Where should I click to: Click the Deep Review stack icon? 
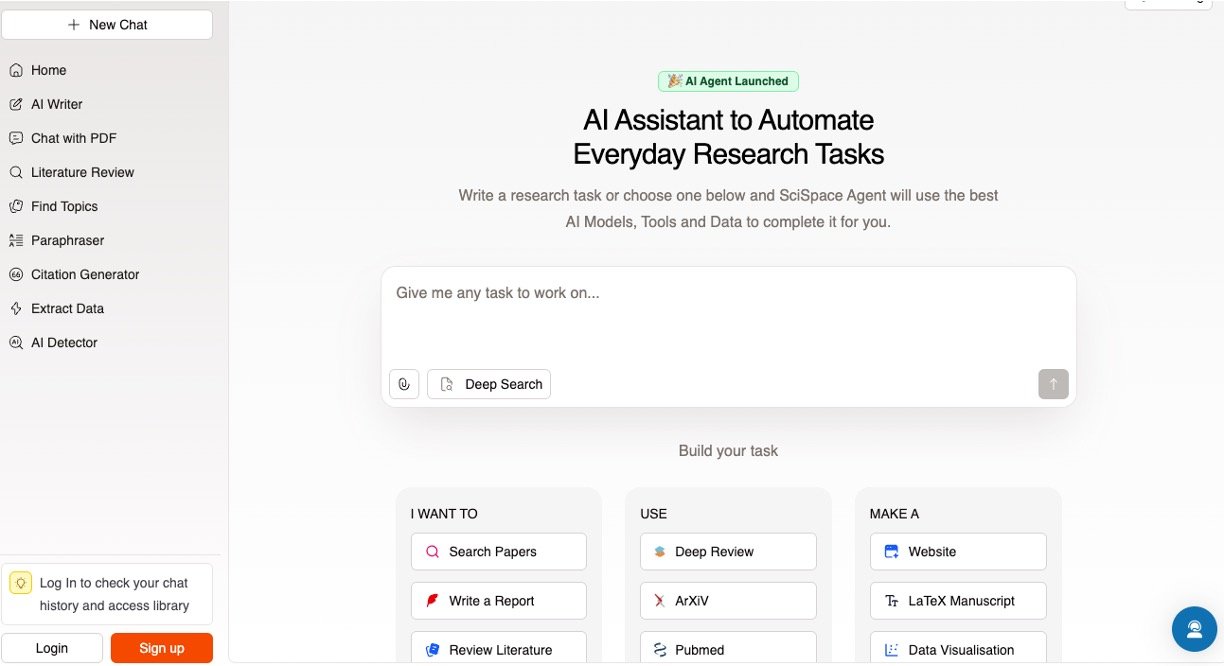tap(660, 551)
